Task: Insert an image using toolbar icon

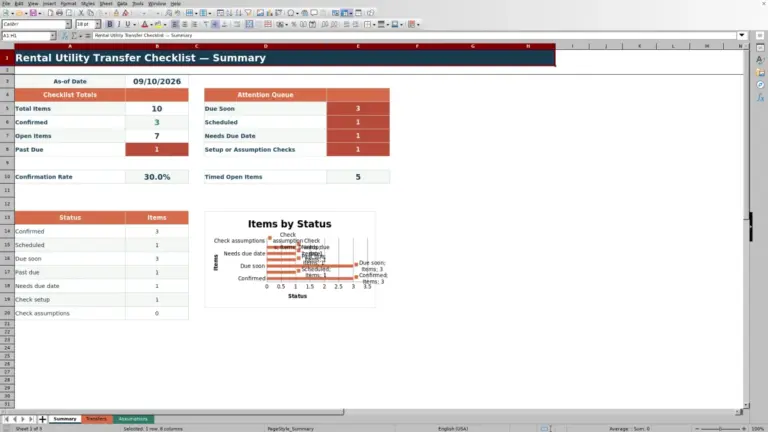Action: point(260,13)
